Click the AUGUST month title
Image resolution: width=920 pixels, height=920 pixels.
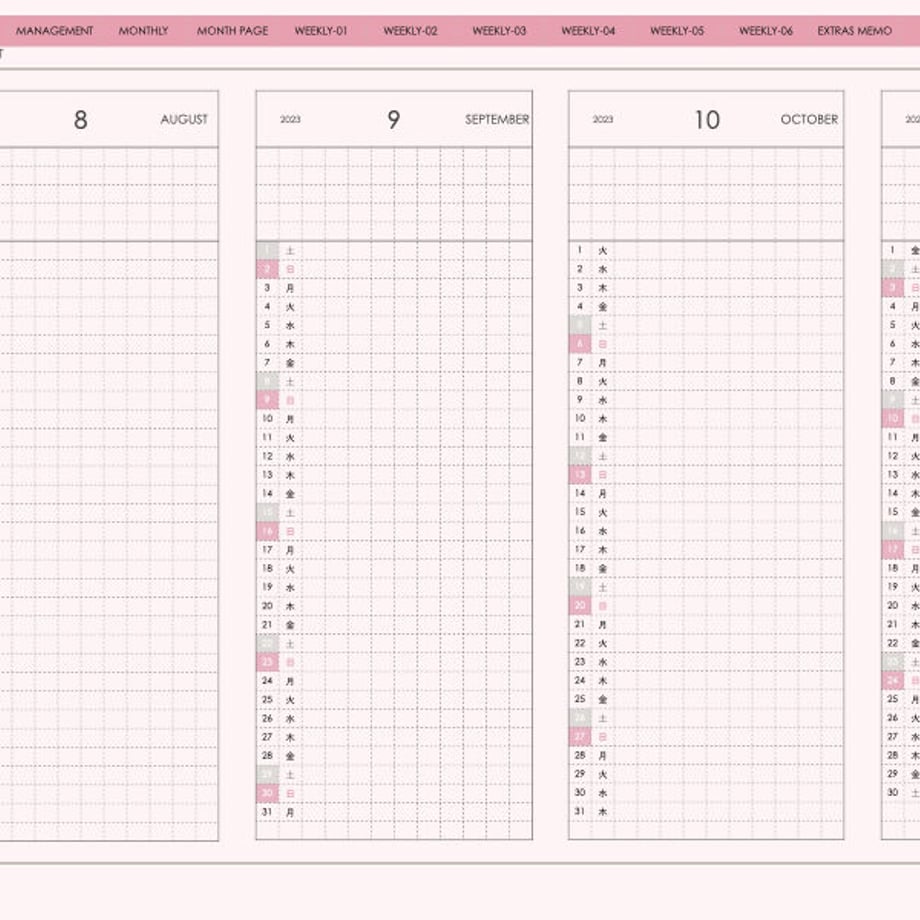(184, 119)
